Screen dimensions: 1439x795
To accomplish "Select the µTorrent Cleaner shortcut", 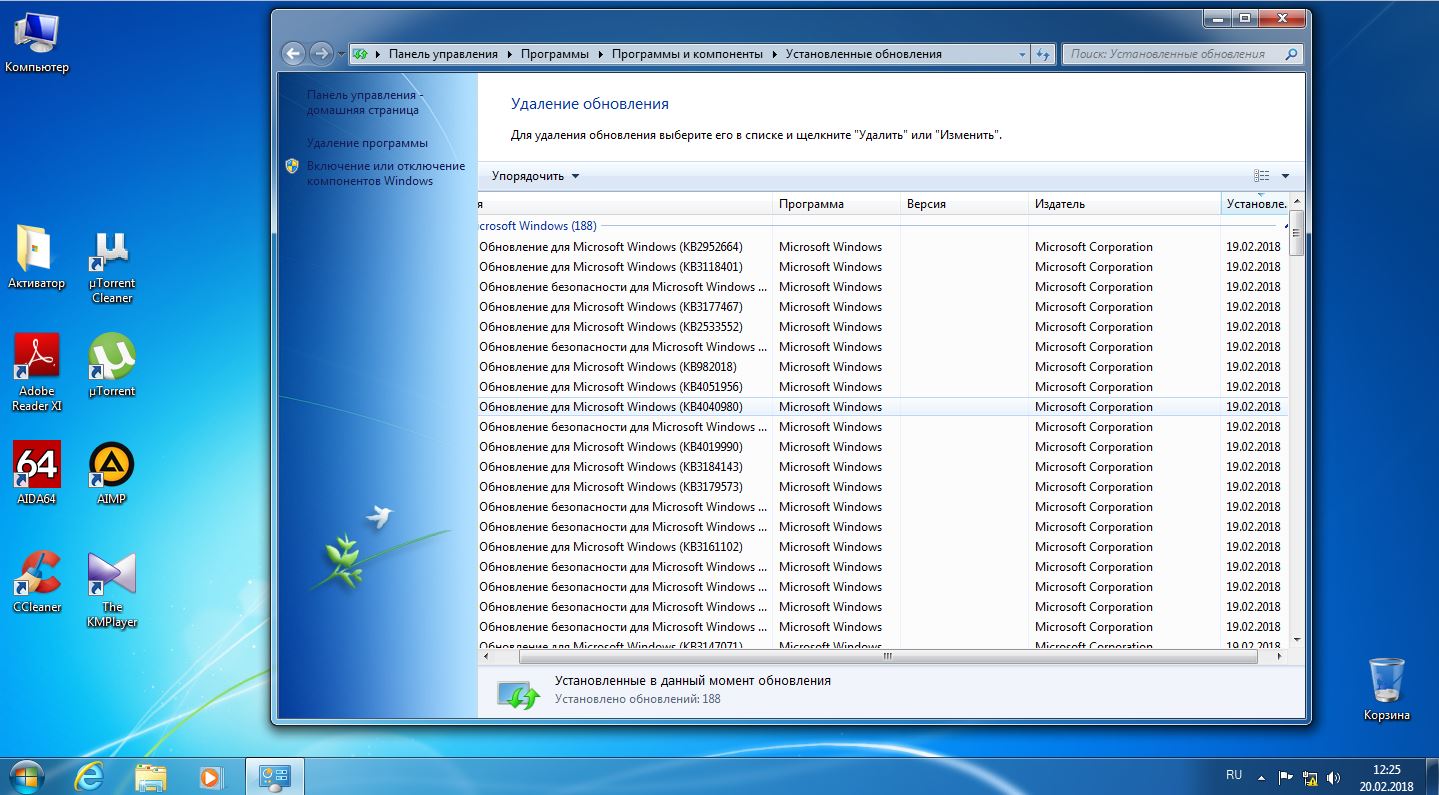I will [x=112, y=266].
